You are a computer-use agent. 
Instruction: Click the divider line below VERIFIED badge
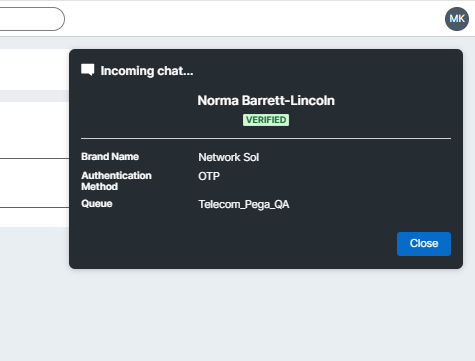(266, 138)
